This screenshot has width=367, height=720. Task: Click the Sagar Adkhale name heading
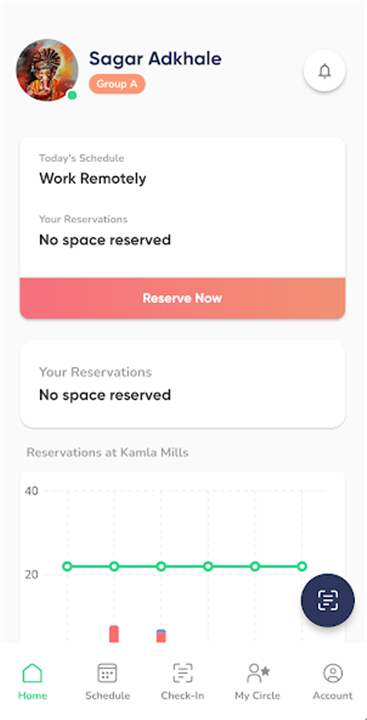(x=155, y=58)
